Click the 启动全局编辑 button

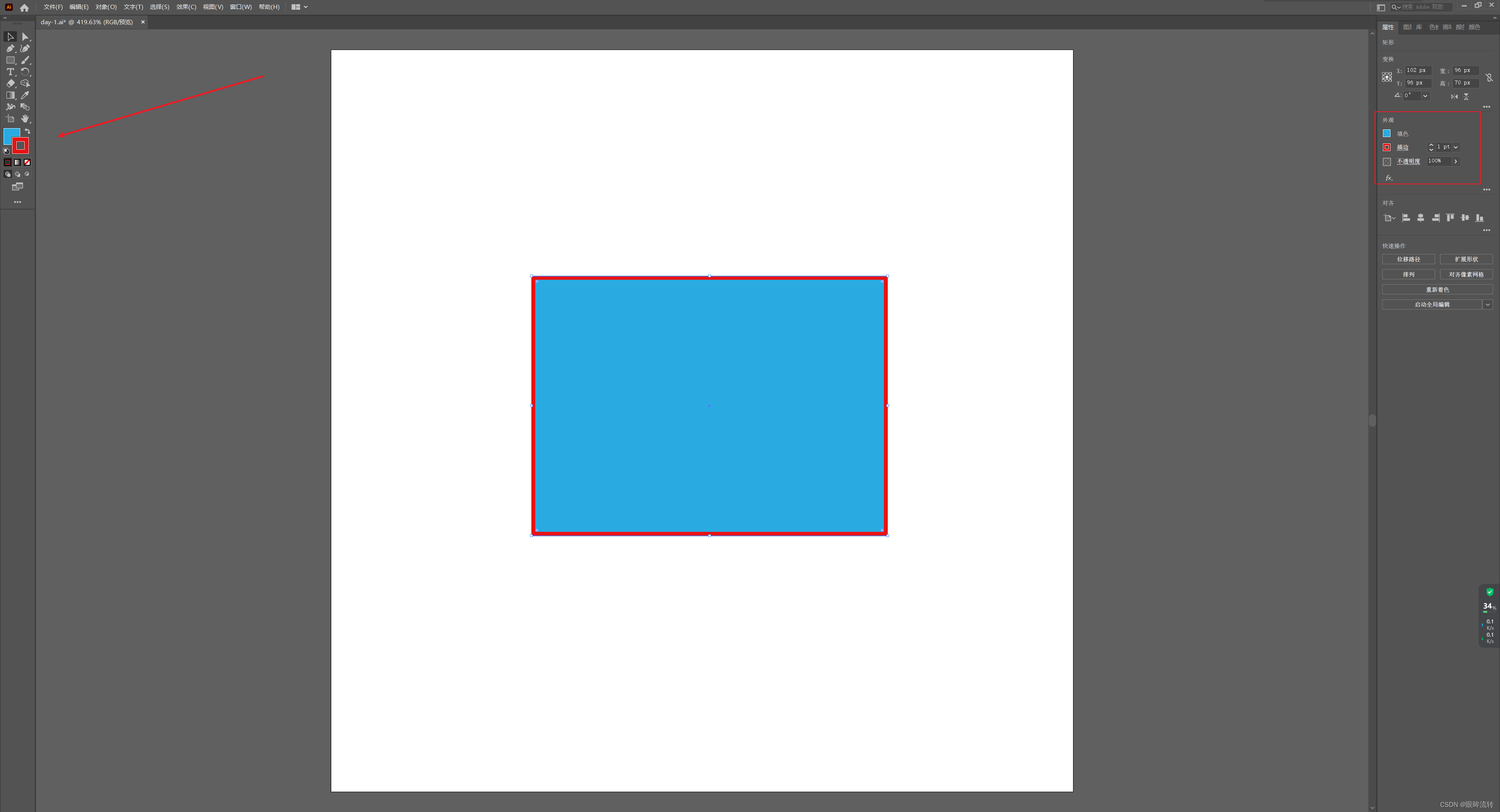pyautogui.click(x=1432, y=304)
